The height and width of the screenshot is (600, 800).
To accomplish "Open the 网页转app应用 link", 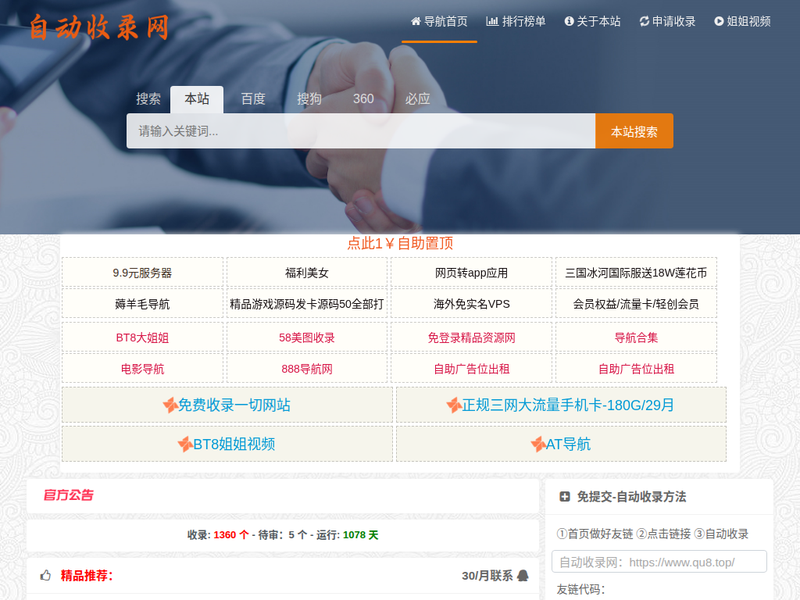I will [471, 273].
